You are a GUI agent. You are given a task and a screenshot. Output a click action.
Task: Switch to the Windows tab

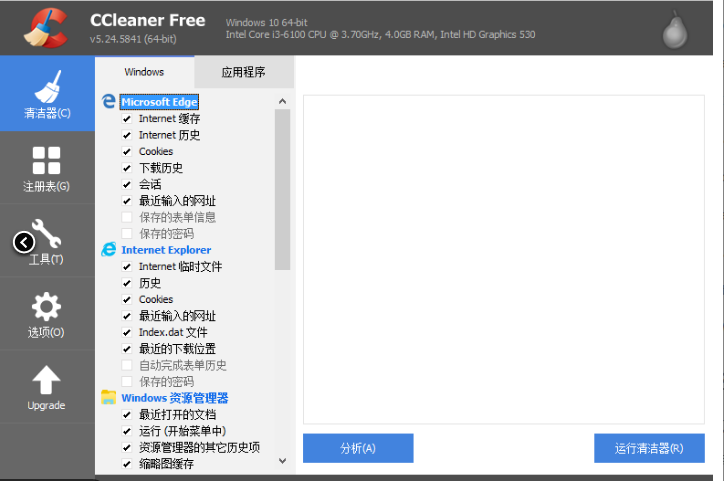tap(145, 72)
